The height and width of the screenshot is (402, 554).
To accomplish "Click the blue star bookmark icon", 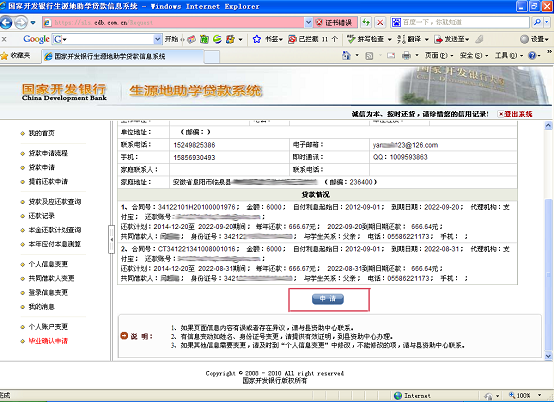I will (257, 39).
